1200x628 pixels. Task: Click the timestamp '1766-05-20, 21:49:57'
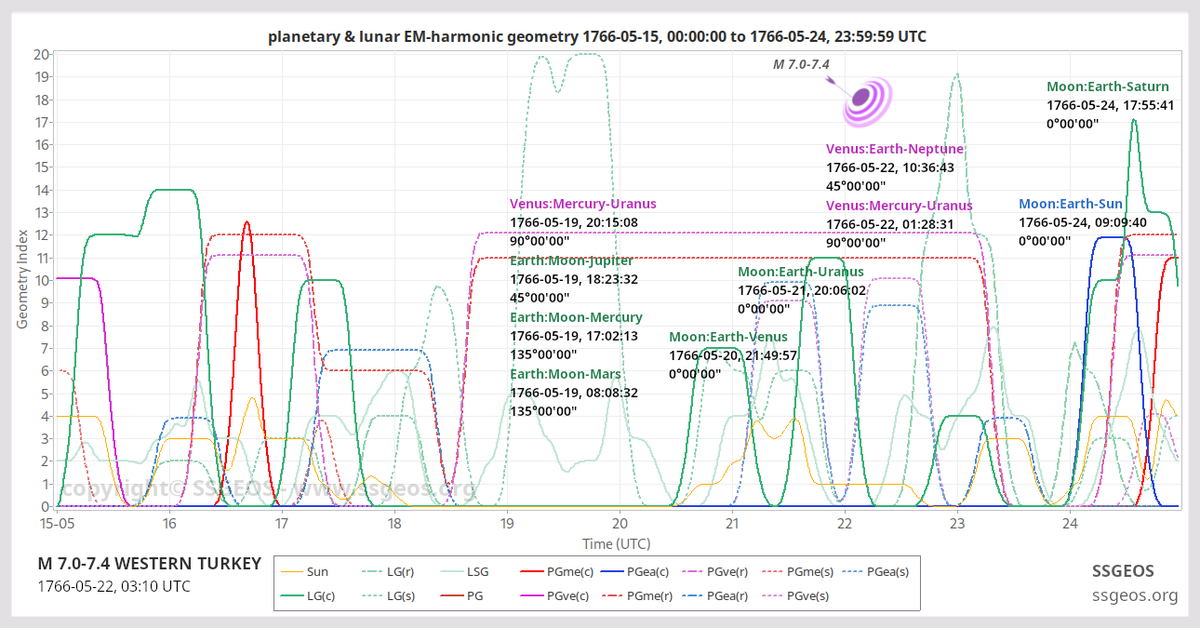(x=734, y=355)
